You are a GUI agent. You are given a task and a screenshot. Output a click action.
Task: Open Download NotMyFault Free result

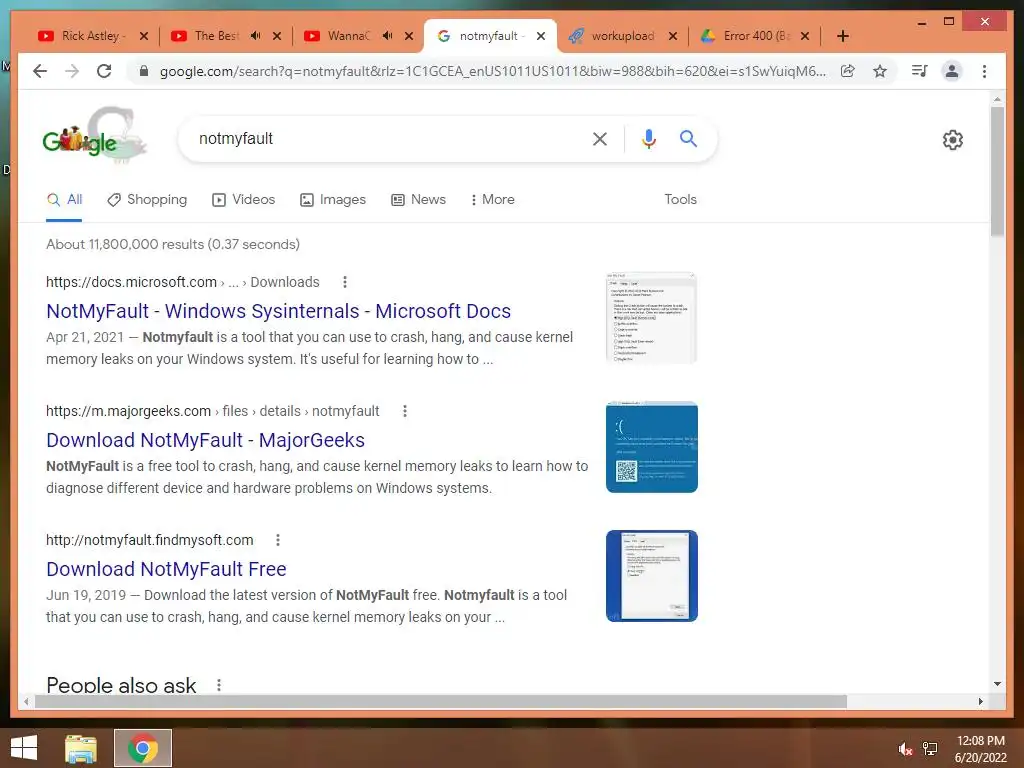point(166,569)
